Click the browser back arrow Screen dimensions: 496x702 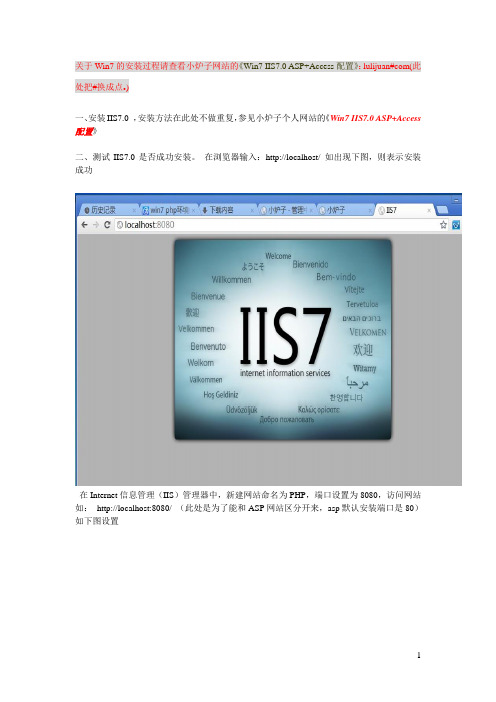[85, 225]
